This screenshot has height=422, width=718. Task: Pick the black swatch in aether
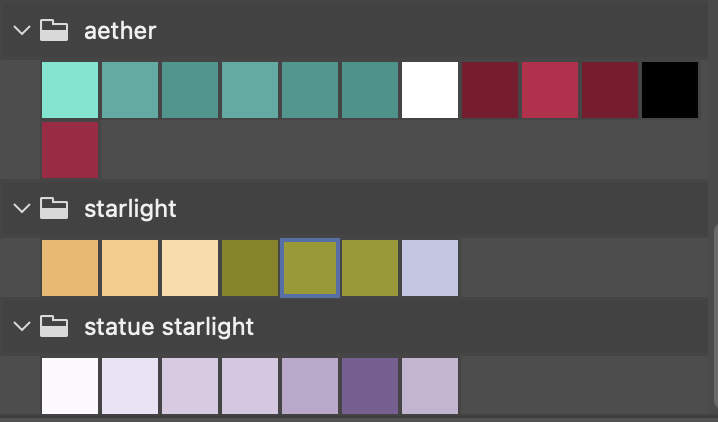click(x=670, y=90)
